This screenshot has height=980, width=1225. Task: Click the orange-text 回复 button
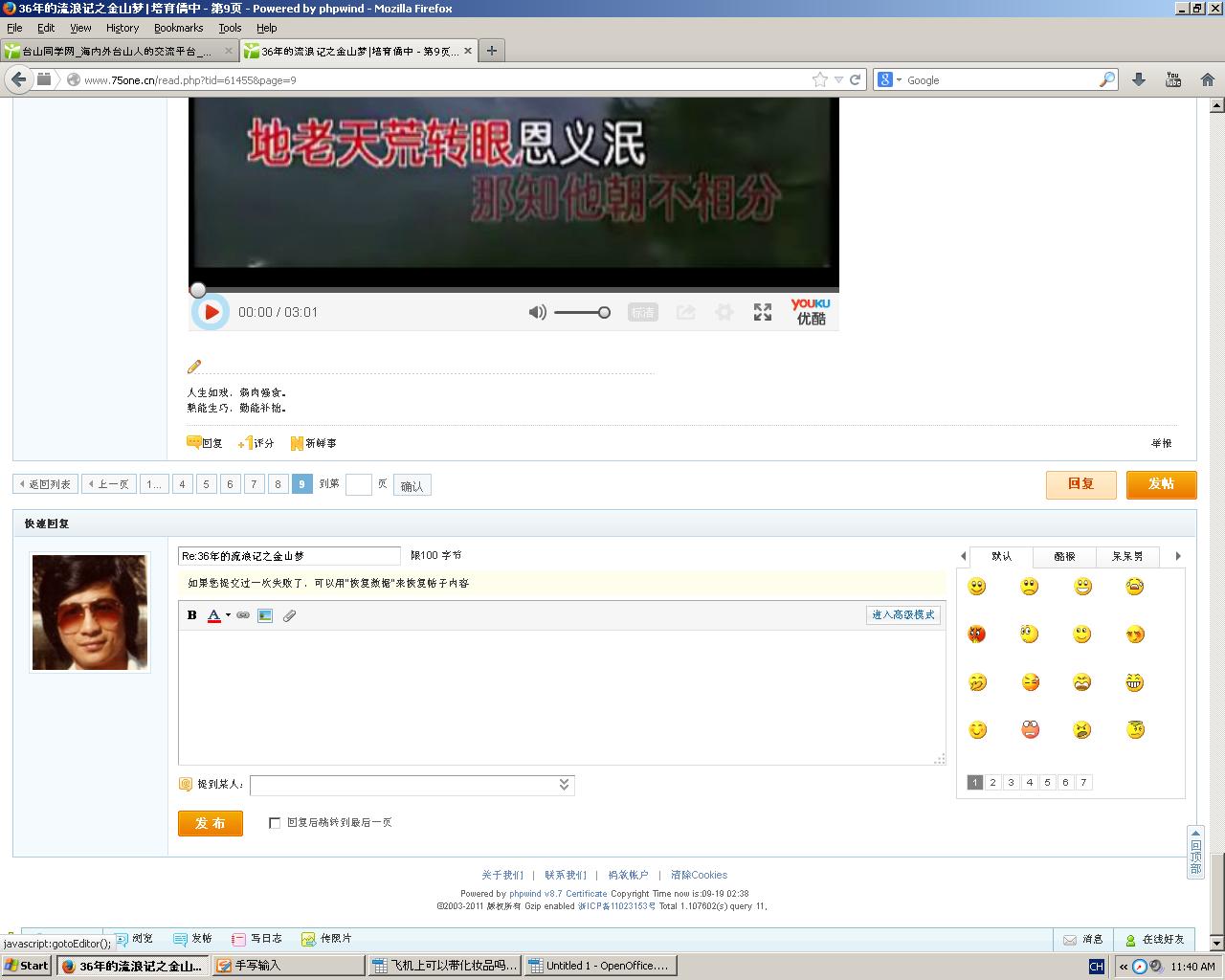point(1080,484)
